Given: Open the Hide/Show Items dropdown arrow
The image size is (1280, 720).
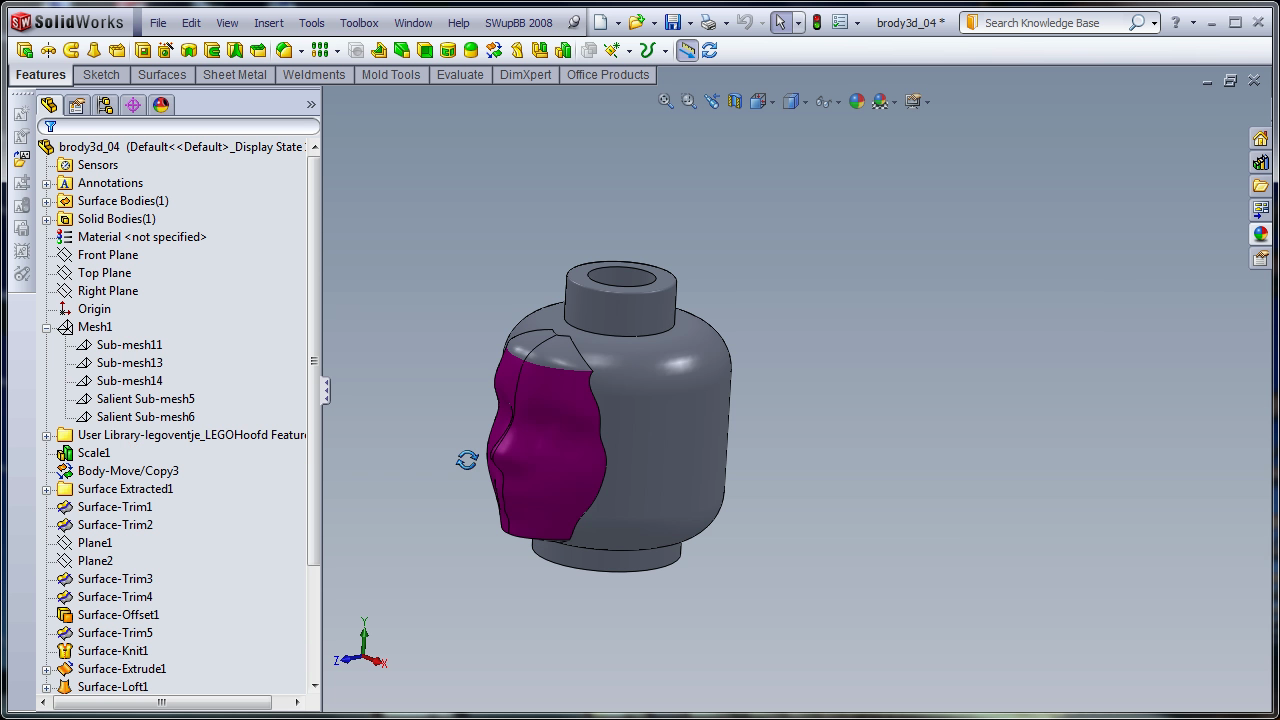Looking at the screenshot, I should pyautogui.click(x=839, y=102).
